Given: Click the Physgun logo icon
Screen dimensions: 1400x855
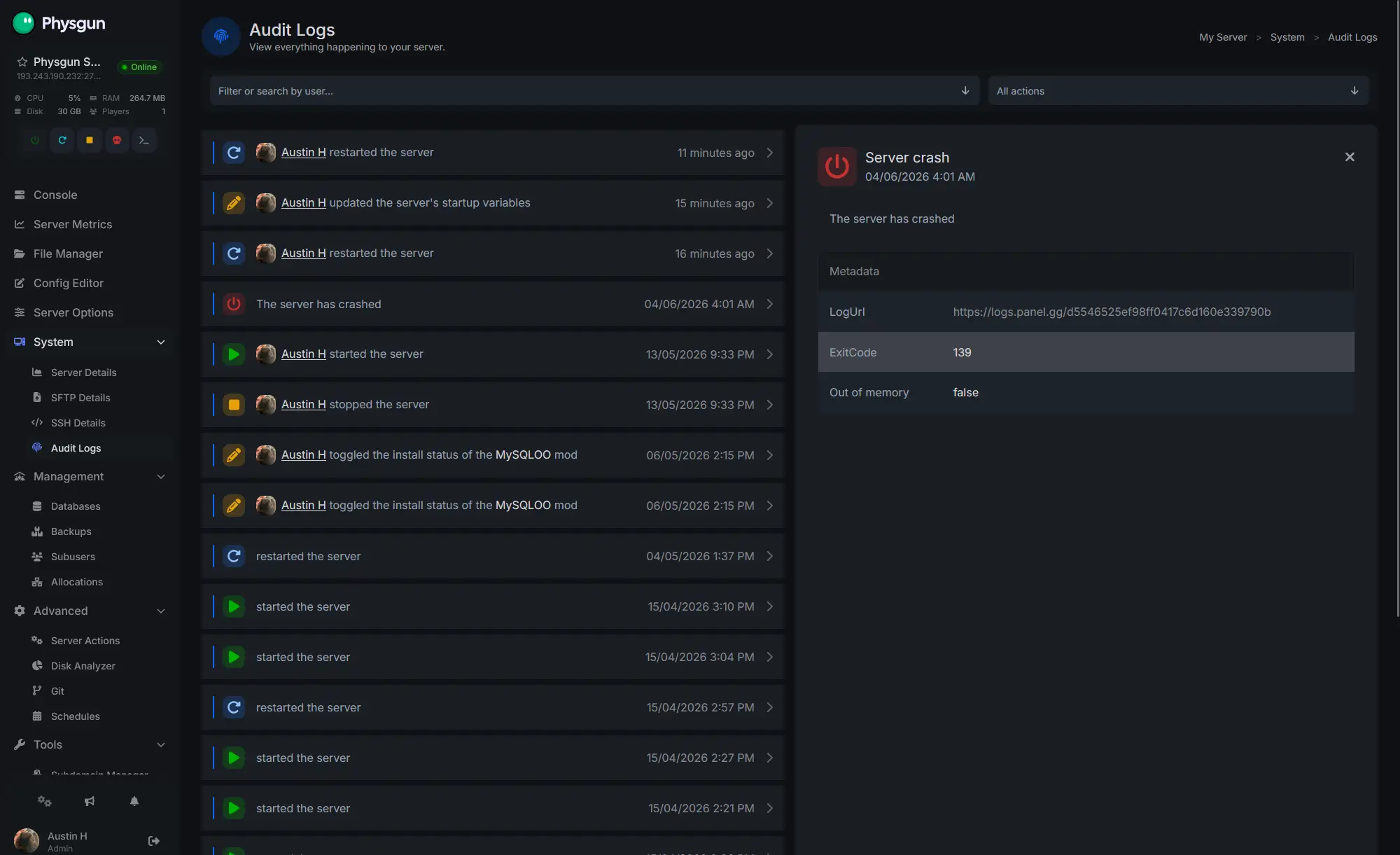Looking at the screenshot, I should point(24,23).
